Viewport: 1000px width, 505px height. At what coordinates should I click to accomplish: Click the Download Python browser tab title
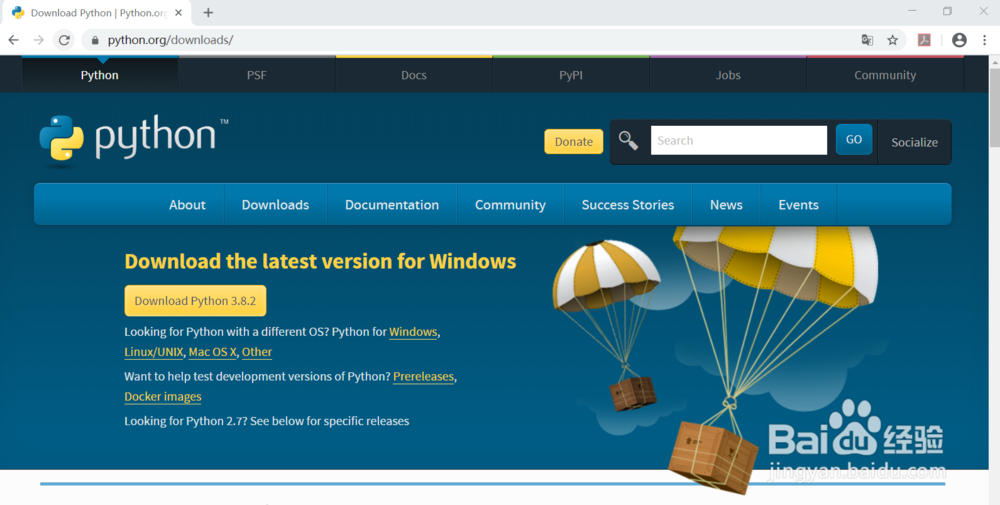point(99,13)
